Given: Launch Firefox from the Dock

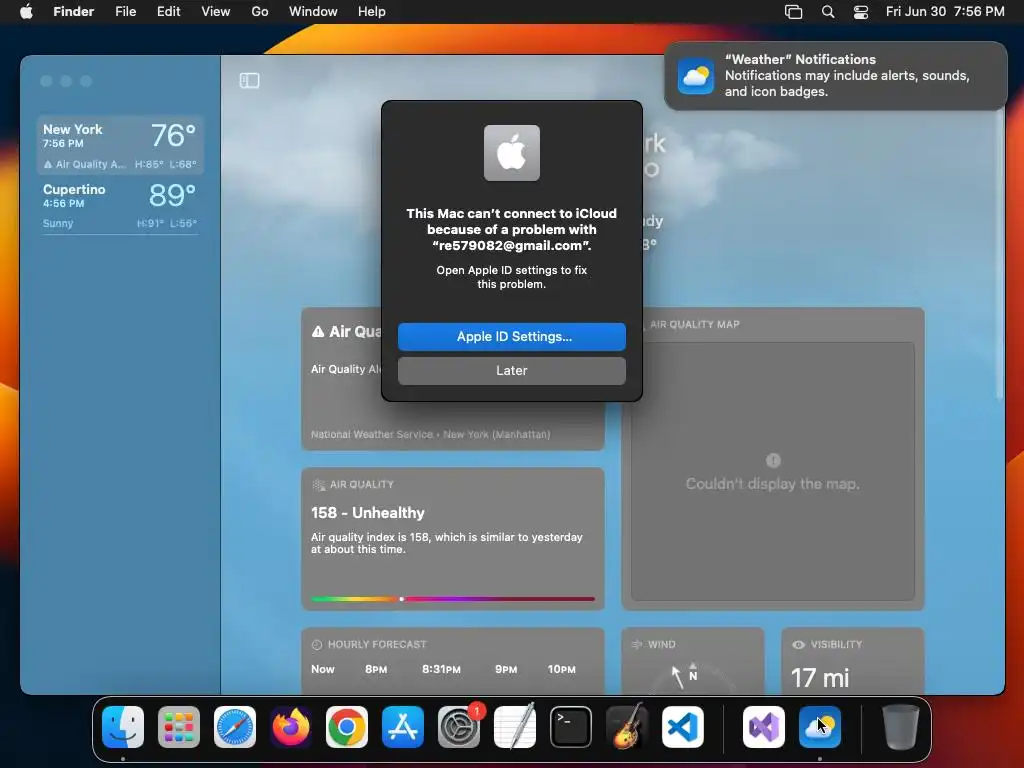Looking at the screenshot, I should click(x=291, y=727).
